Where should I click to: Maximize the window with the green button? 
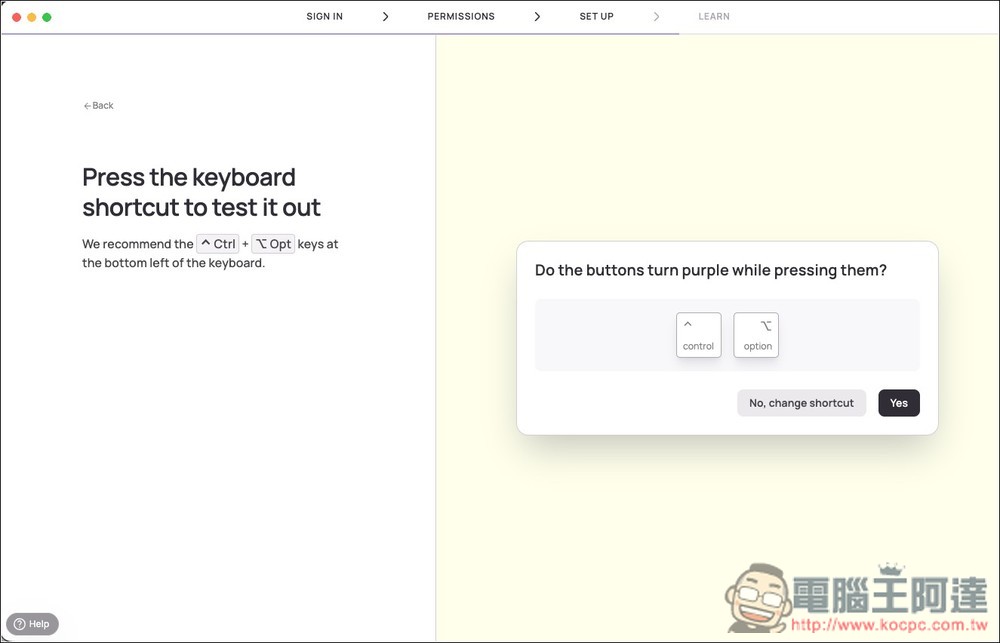(x=47, y=17)
